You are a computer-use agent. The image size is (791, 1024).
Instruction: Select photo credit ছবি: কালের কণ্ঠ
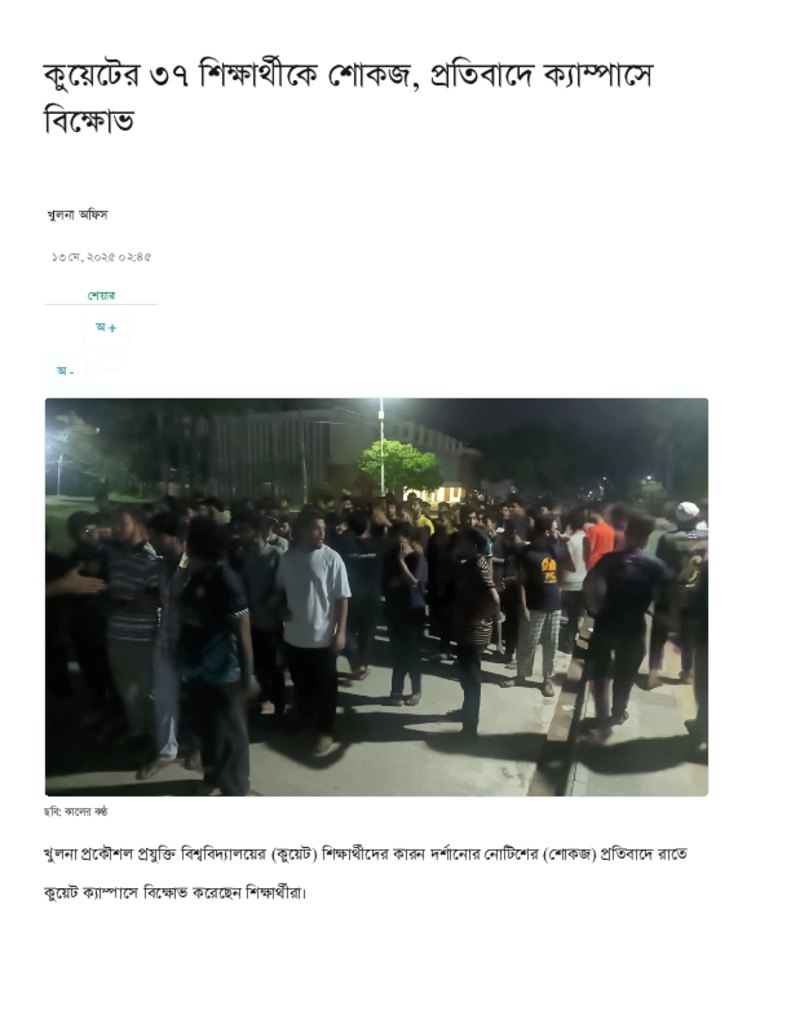[x=76, y=812]
